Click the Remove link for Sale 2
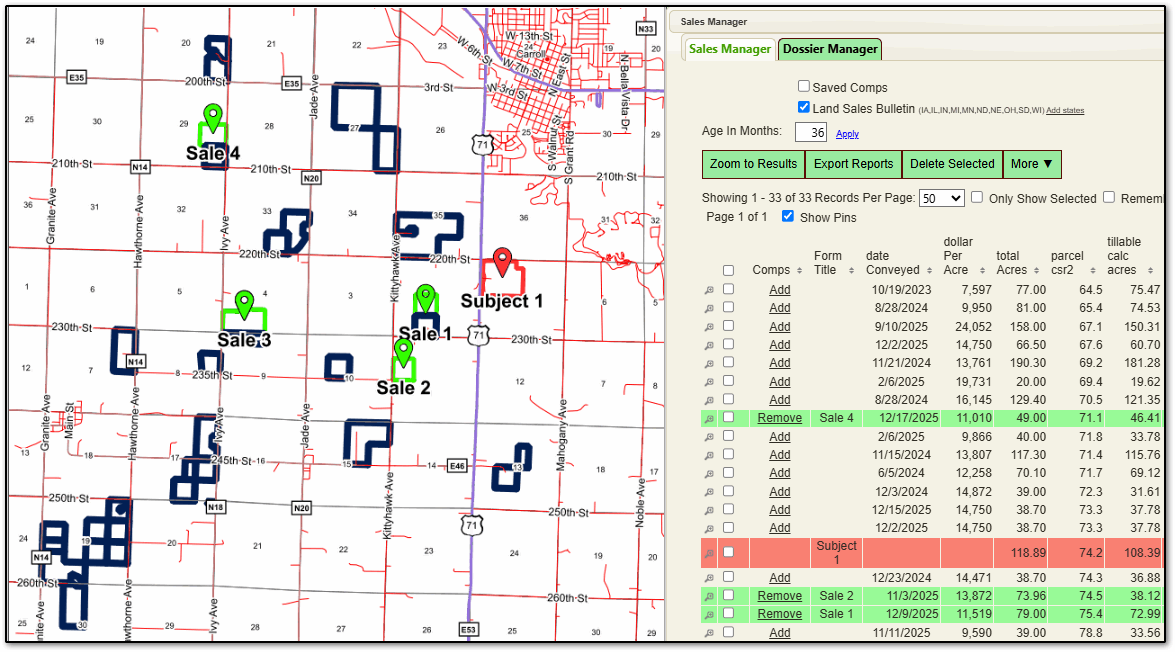The image size is (1175, 652). [x=779, y=596]
